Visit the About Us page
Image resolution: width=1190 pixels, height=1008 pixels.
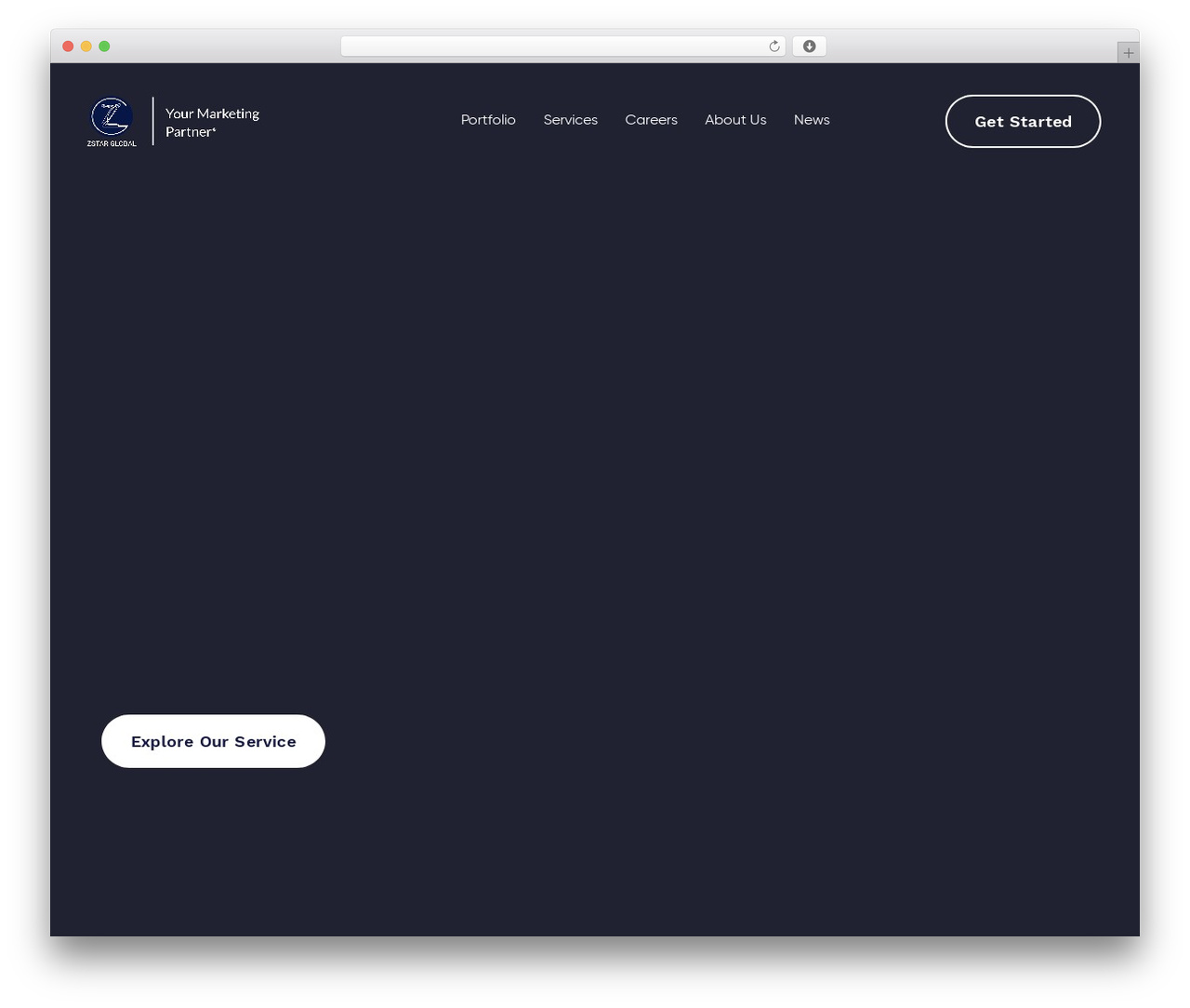[x=735, y=120]
